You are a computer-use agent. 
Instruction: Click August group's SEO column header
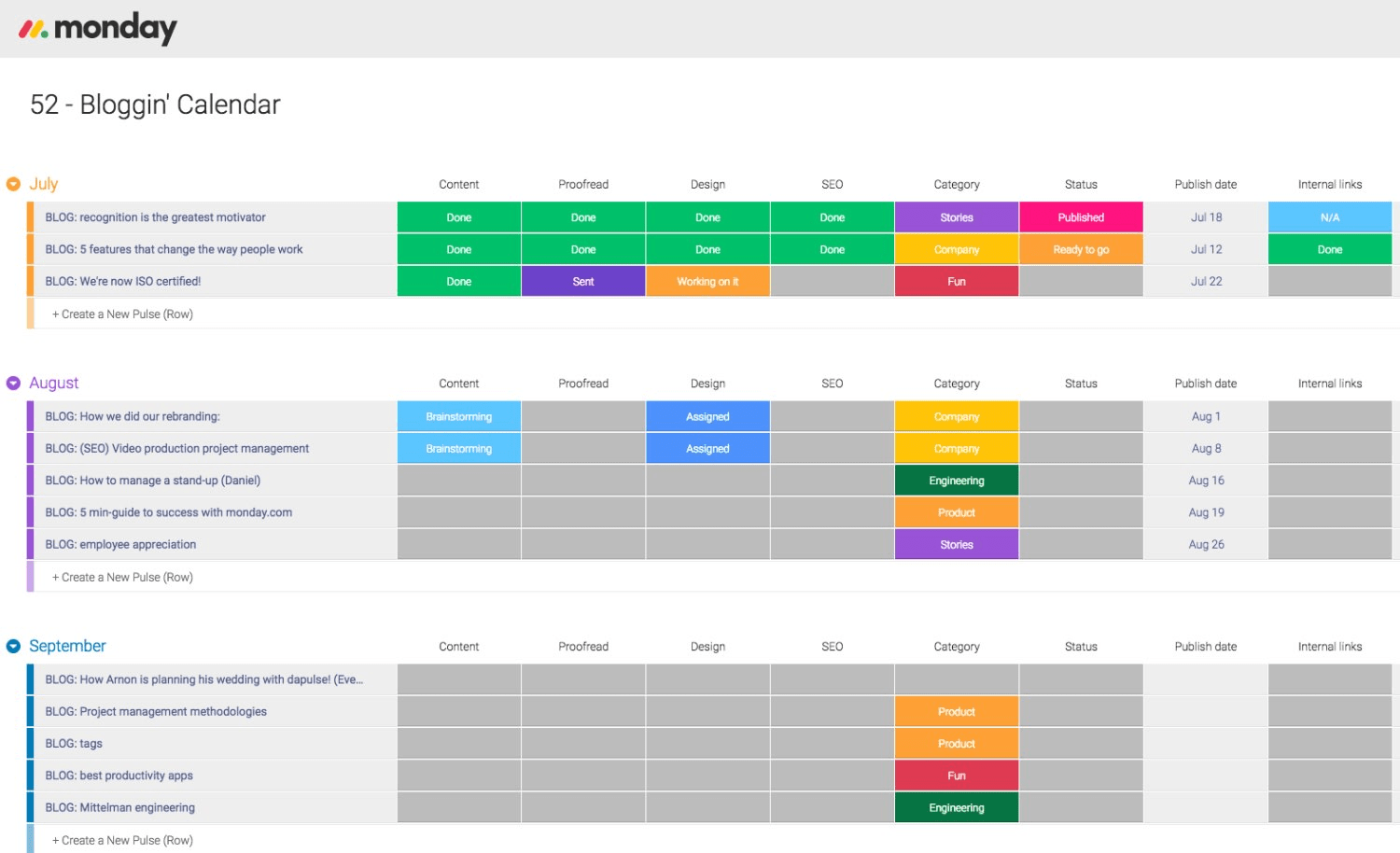(x=833, y=384)
